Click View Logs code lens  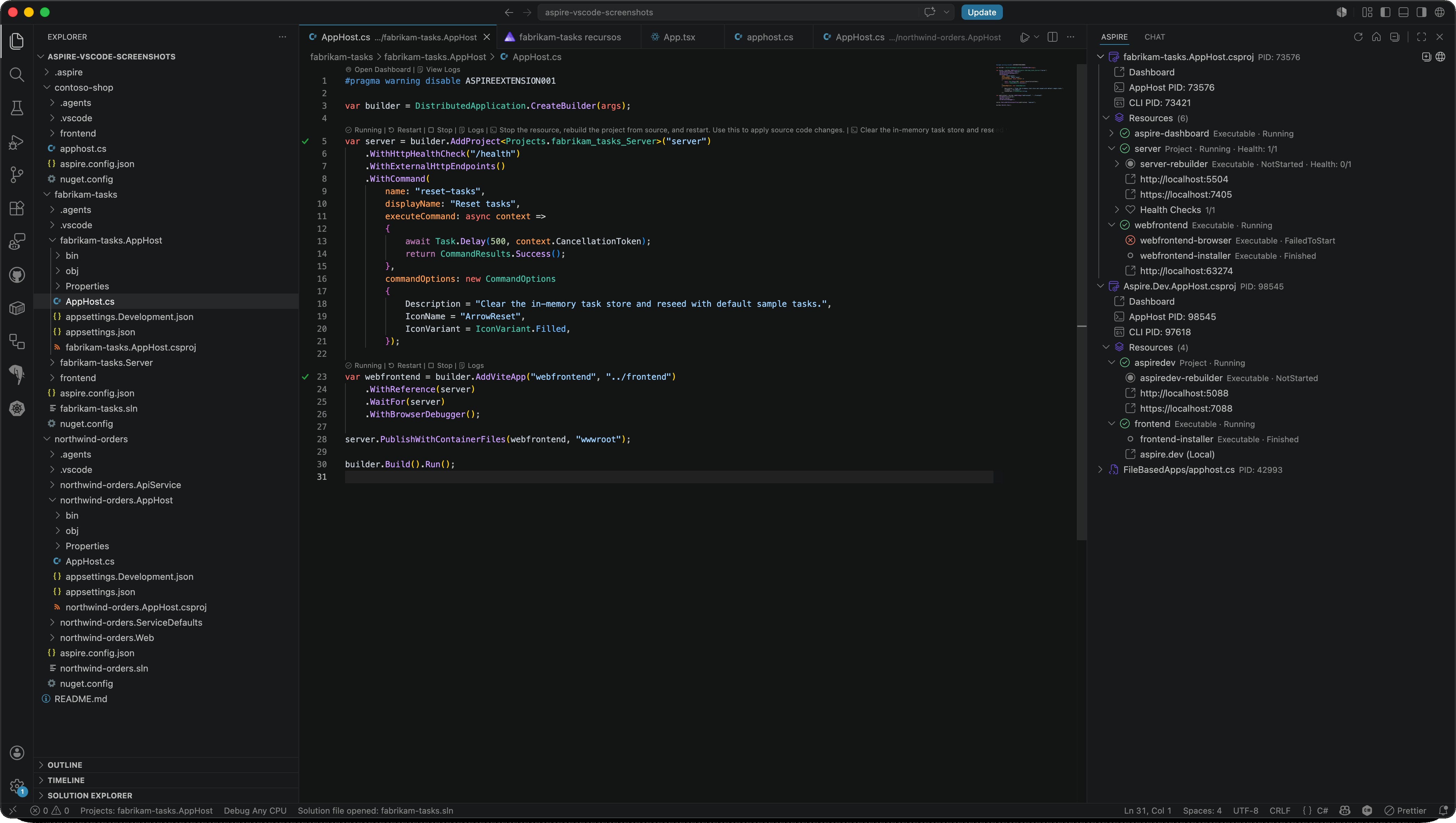pyautogui.click(x=443, y=69)
